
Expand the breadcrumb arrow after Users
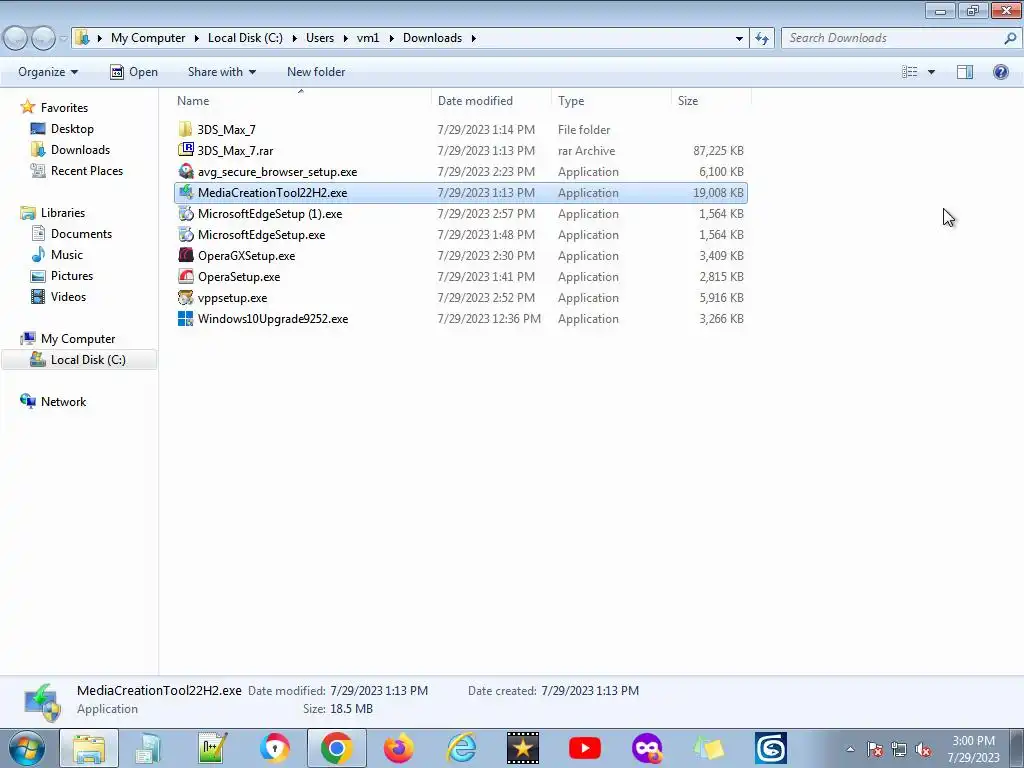[x=345, y=38]
